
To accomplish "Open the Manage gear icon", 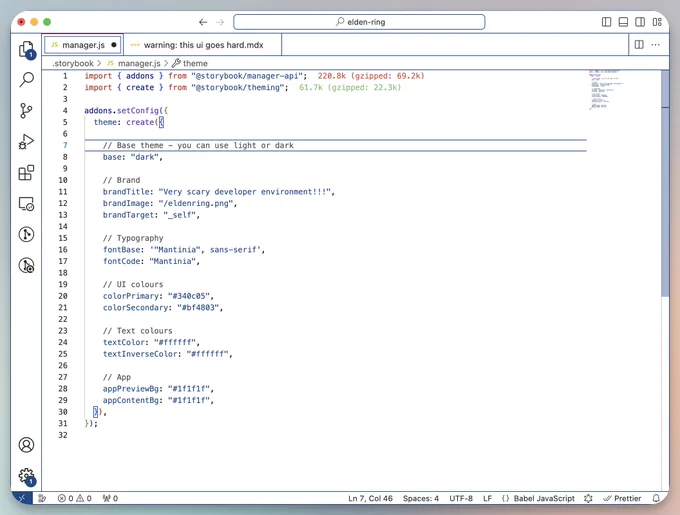I will tap(27, 476).
